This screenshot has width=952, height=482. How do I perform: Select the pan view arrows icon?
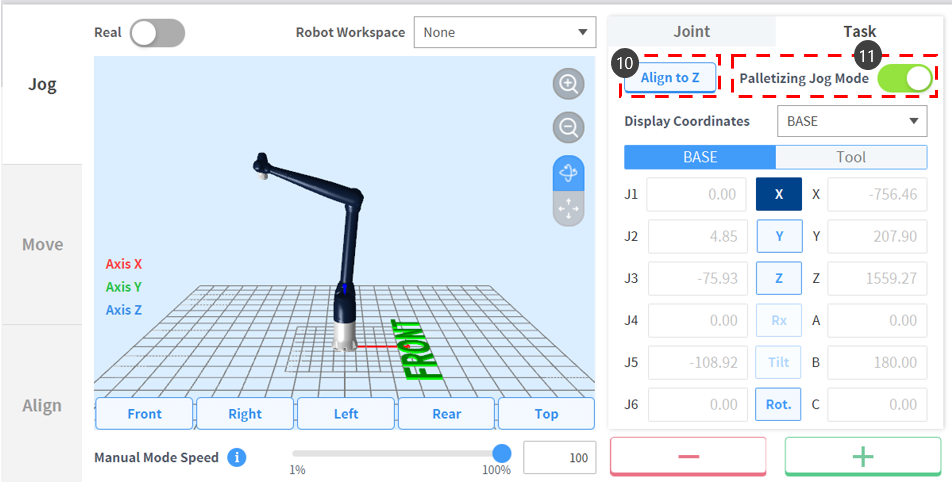[569, 208]
